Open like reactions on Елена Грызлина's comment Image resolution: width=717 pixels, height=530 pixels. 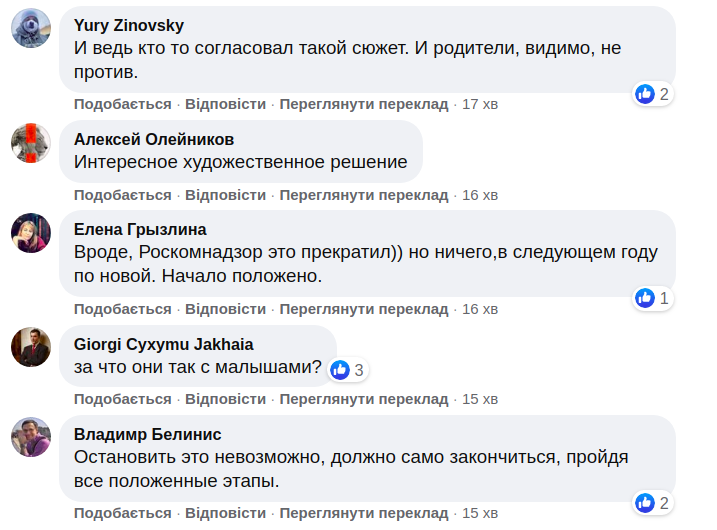pos(652,298)
